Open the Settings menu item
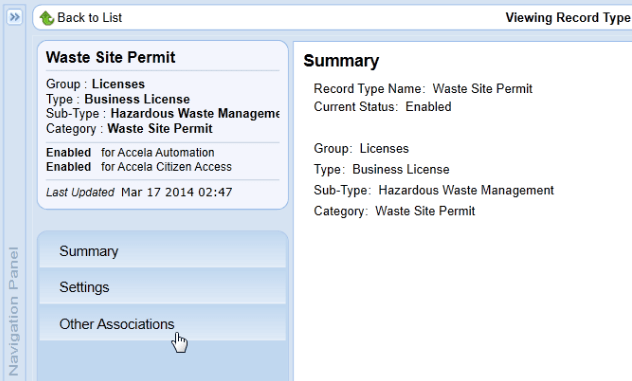The image size is (632, 381). 162,287
